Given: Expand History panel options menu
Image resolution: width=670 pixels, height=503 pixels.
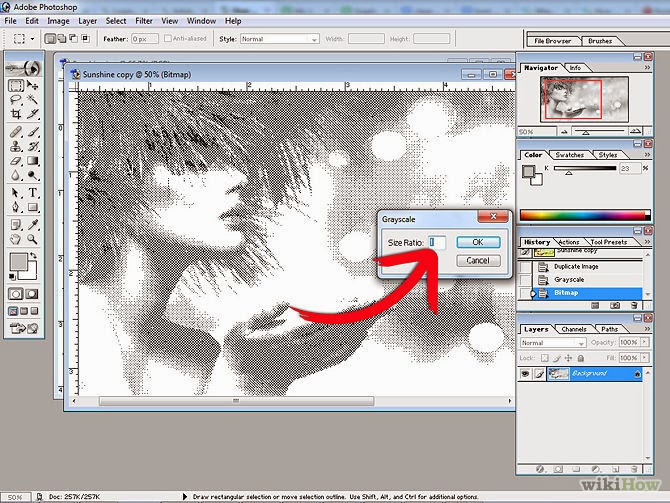Looking at the screenshot, I should click(647, 242).
